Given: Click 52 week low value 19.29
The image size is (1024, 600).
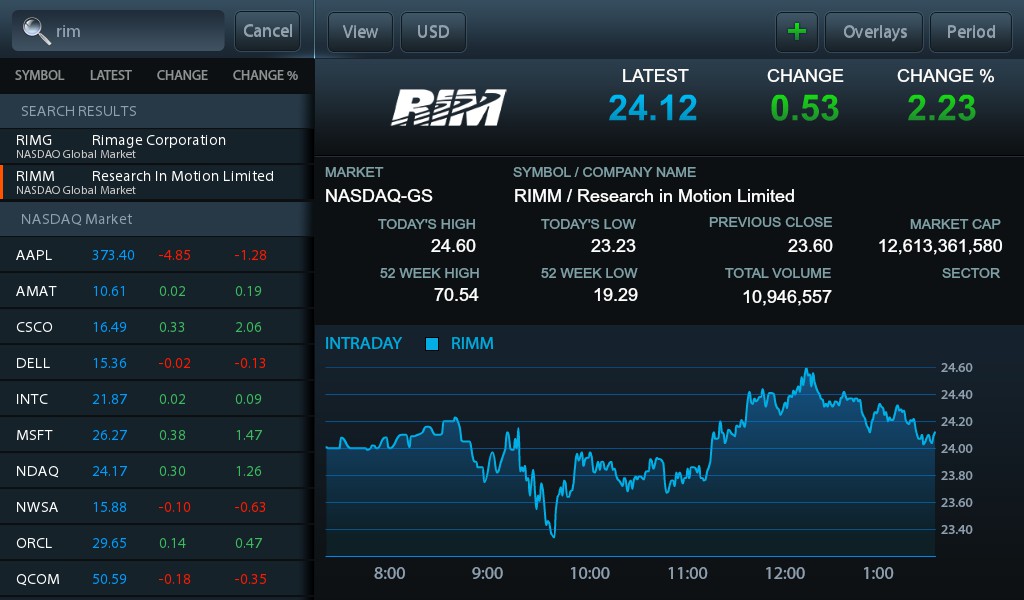Looking at the screenshot, I should coord(615,295).
